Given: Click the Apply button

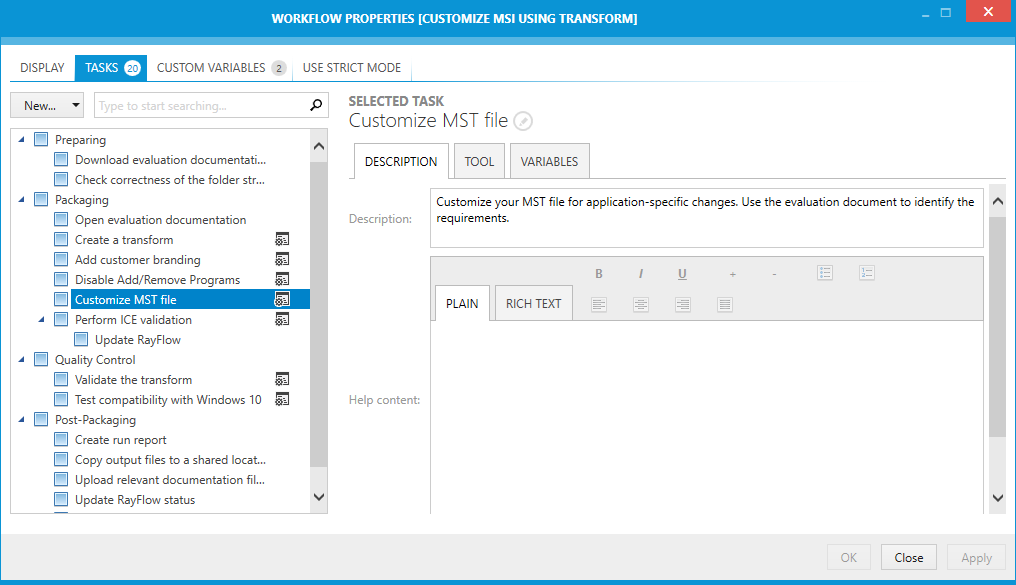Looking at the screenshot, I should [976, 557].
